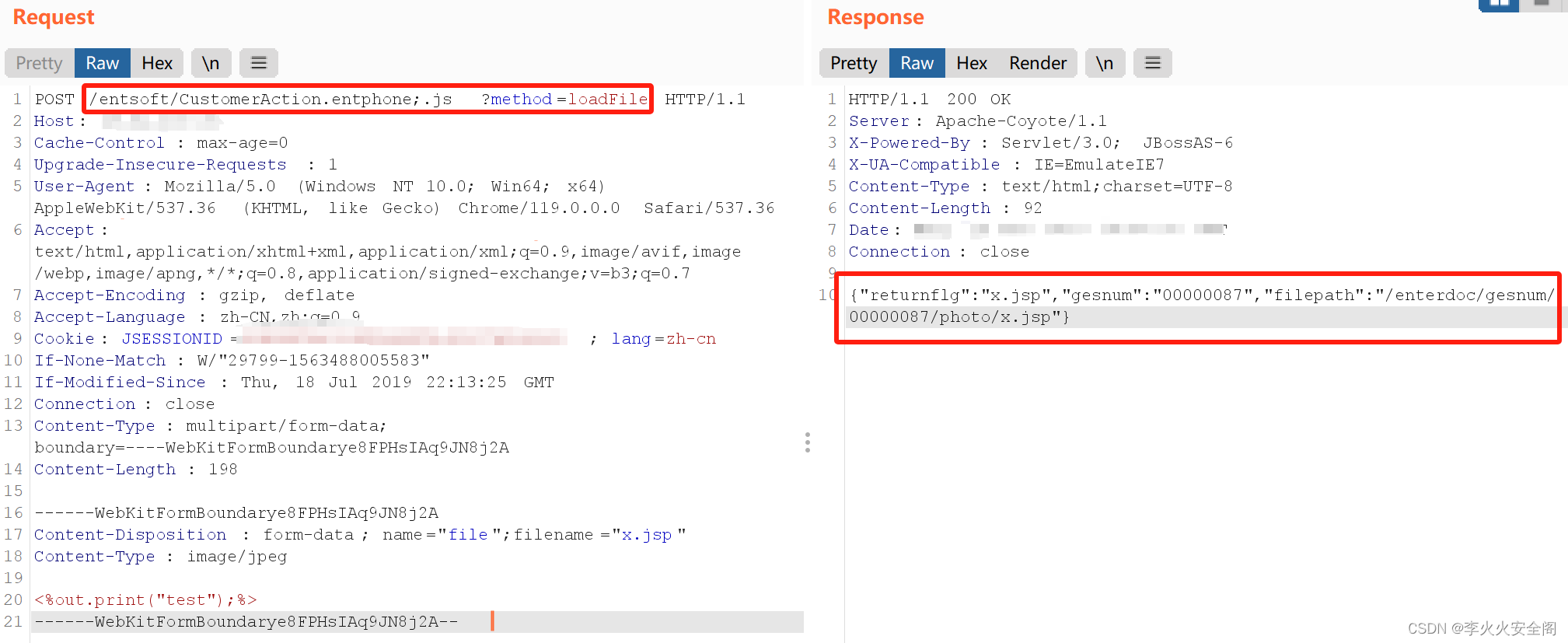Click the If-None-Match header name
This screenshot has width=1568, height=643.
pos(100,361)
